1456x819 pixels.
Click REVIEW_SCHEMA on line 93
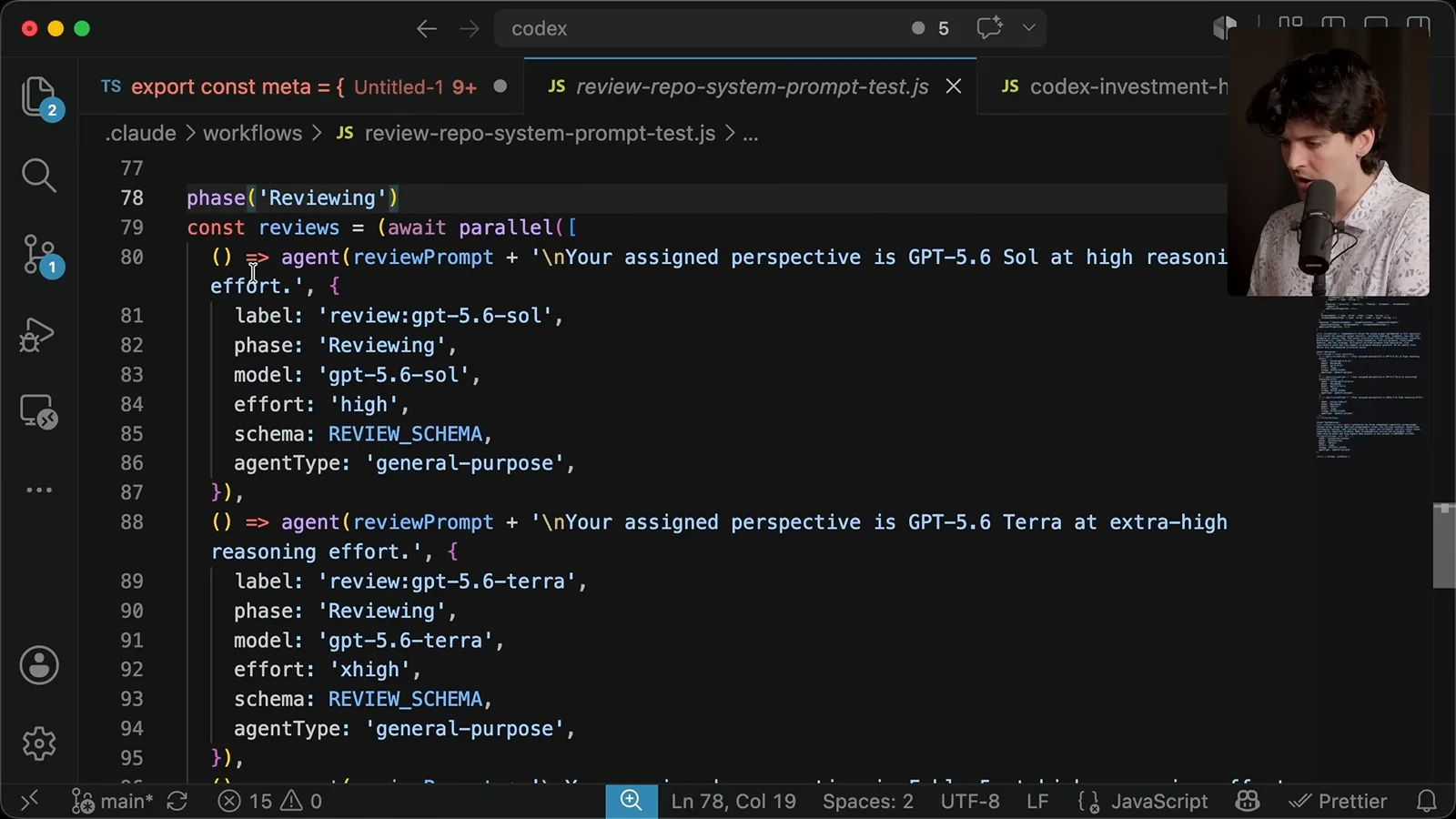(x=405, y=699)
